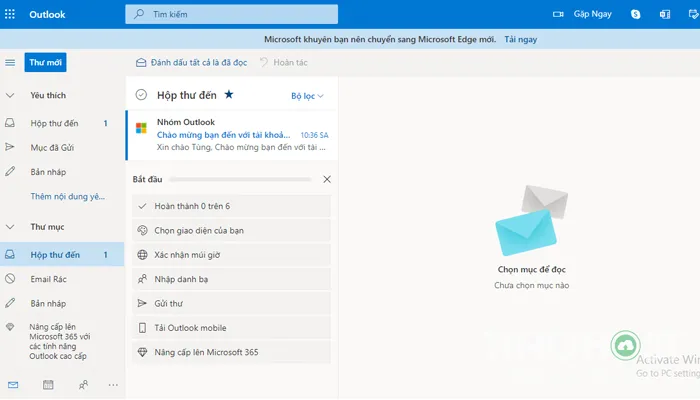Click the blocked icon next to Email Rác
Viewport: 700px width, 400px height.
coord(10,279)
